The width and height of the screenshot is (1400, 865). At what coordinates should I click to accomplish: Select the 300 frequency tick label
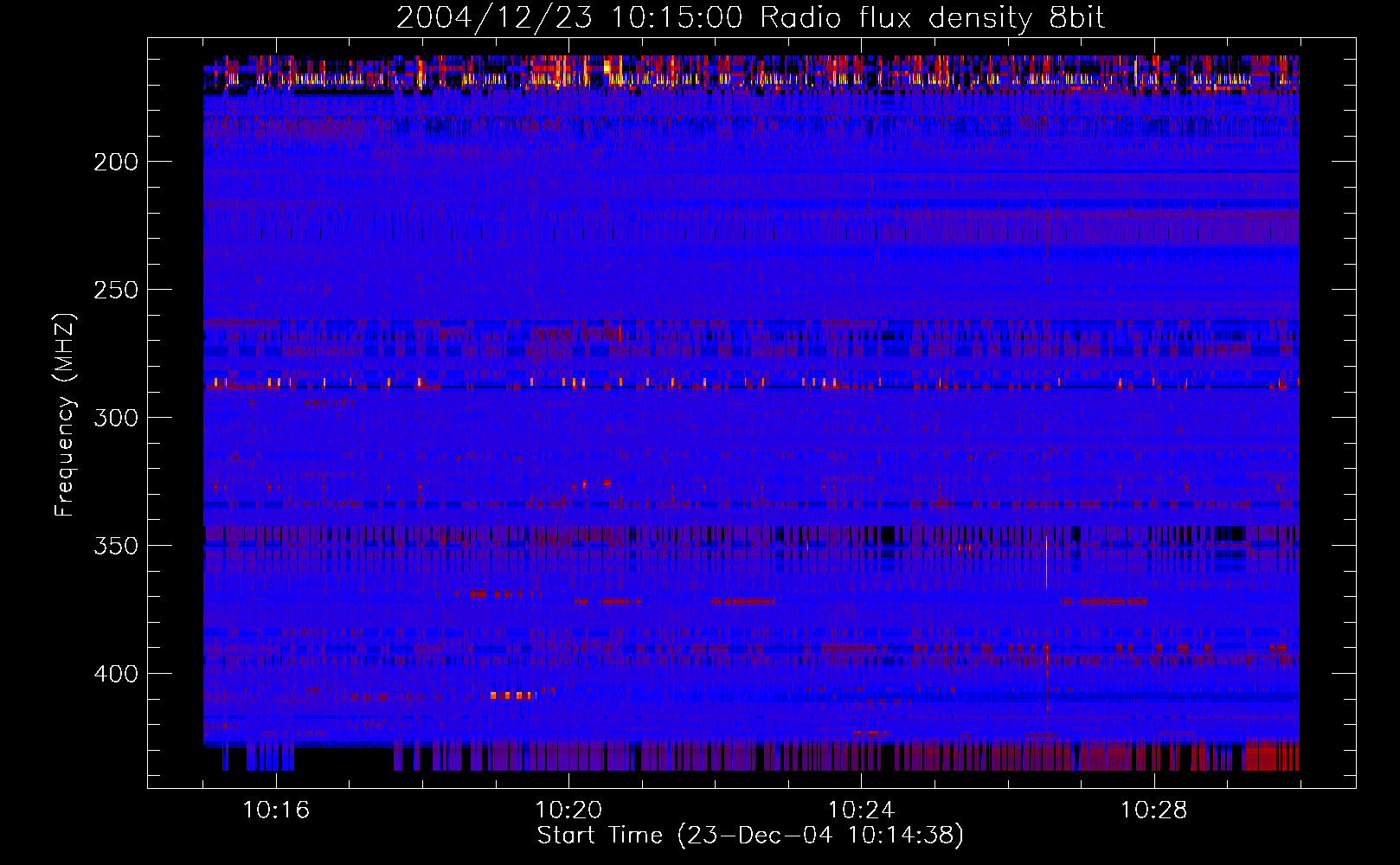pos(116,418)
